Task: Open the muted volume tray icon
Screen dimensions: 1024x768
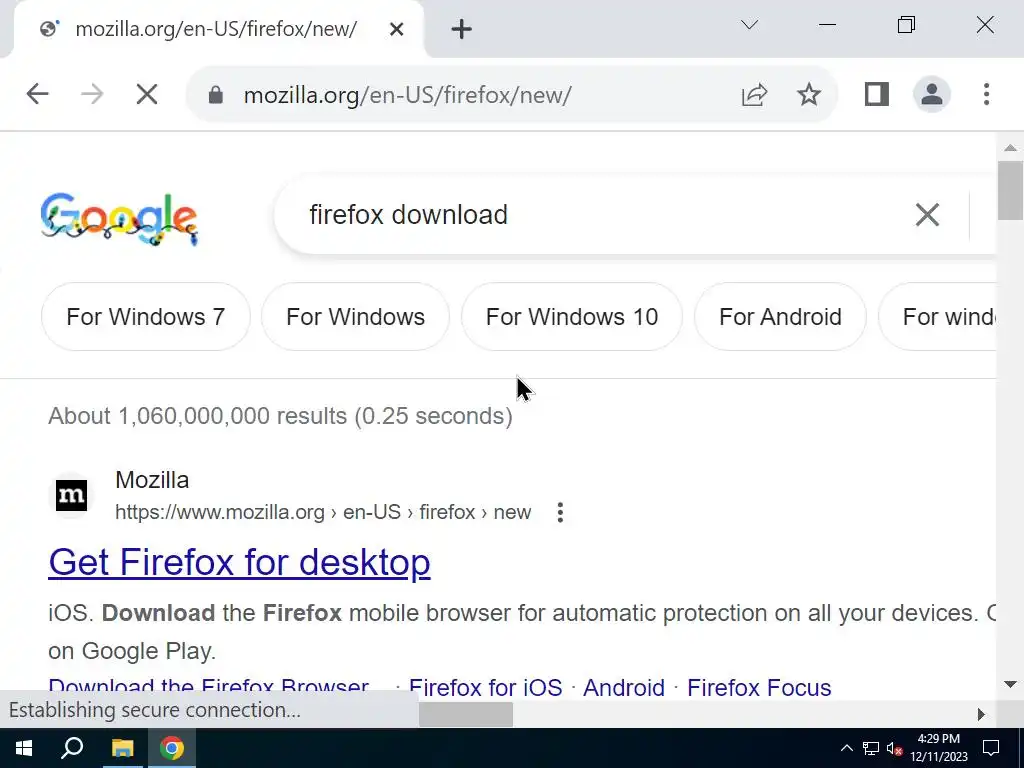Action: click(x=895, y=748)
